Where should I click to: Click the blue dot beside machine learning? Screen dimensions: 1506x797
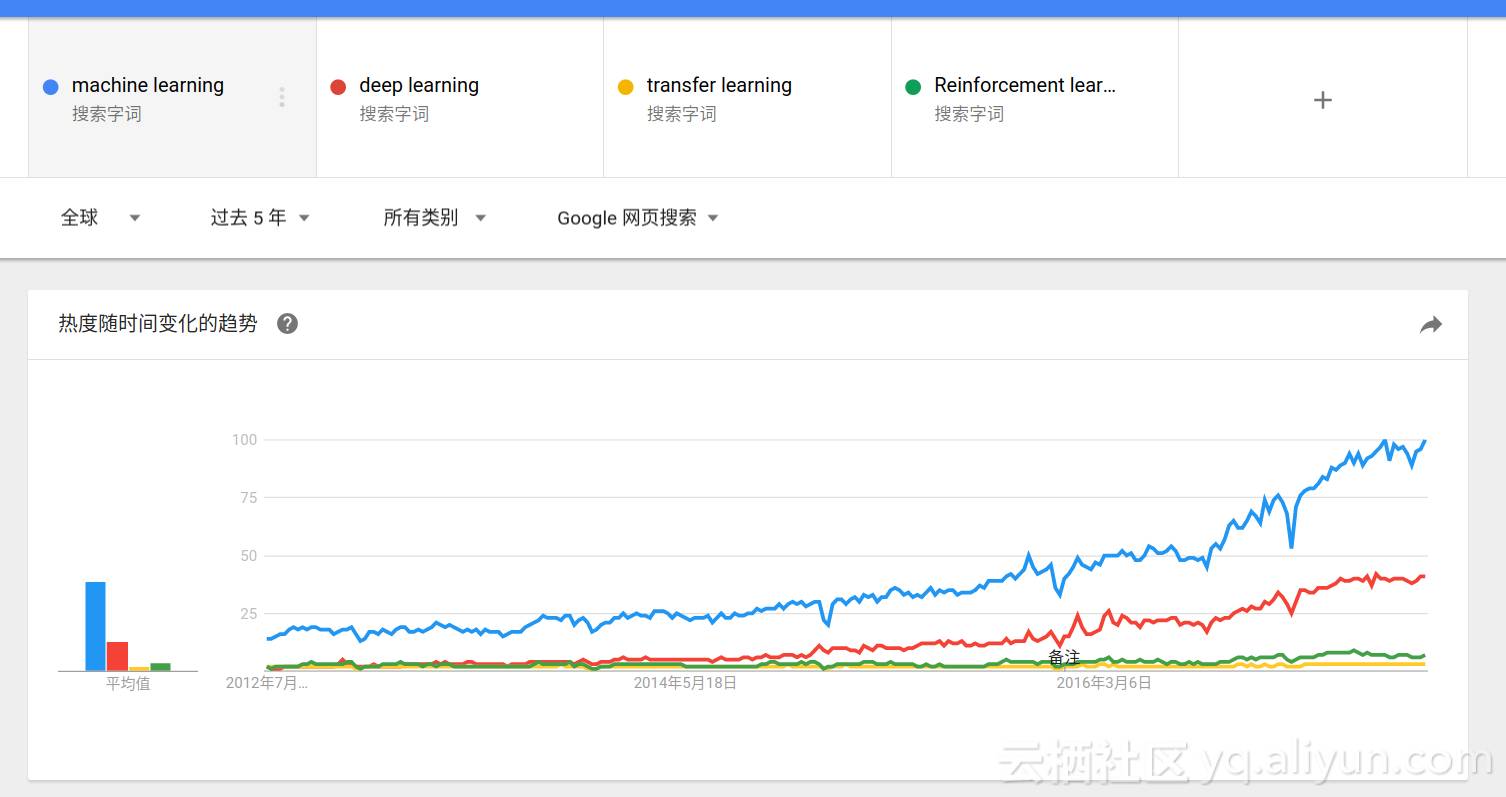(51, 87)
